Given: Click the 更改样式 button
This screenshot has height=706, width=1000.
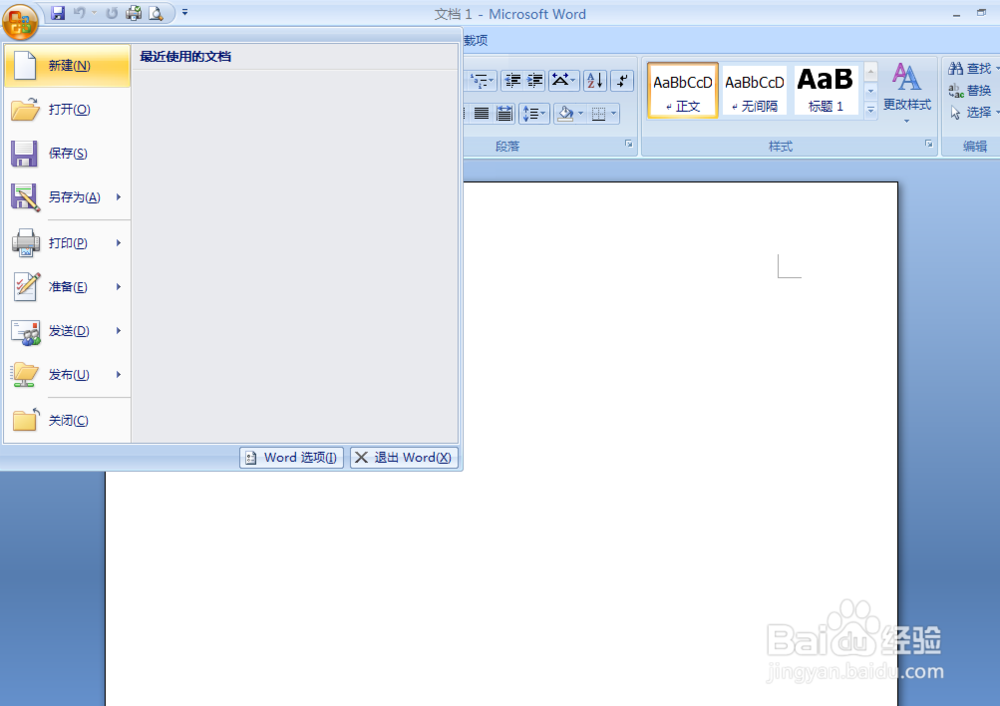Looking at the screenshot, I should pyautogui.click(x=907, y=92).
